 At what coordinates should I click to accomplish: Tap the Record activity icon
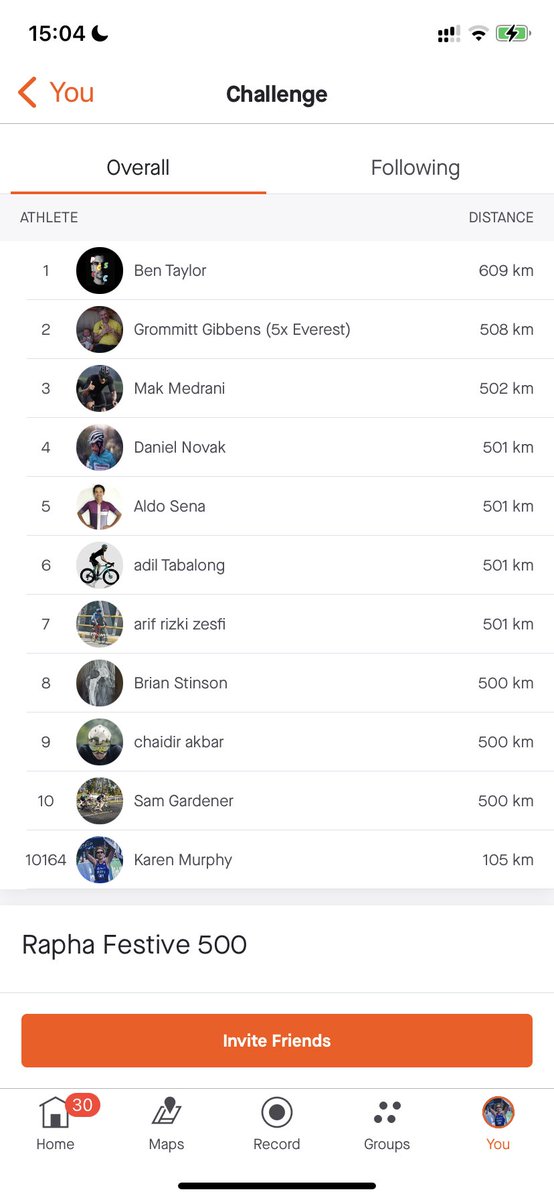point(276,1112)
